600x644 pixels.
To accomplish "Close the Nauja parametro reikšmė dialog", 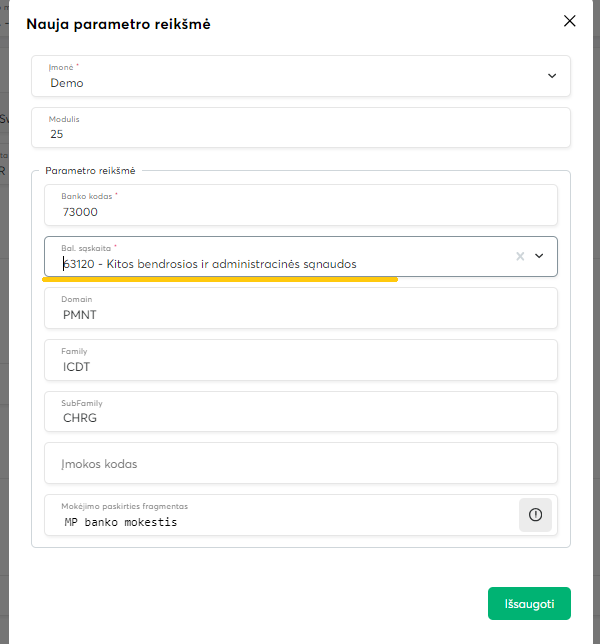I will point(570,21).
